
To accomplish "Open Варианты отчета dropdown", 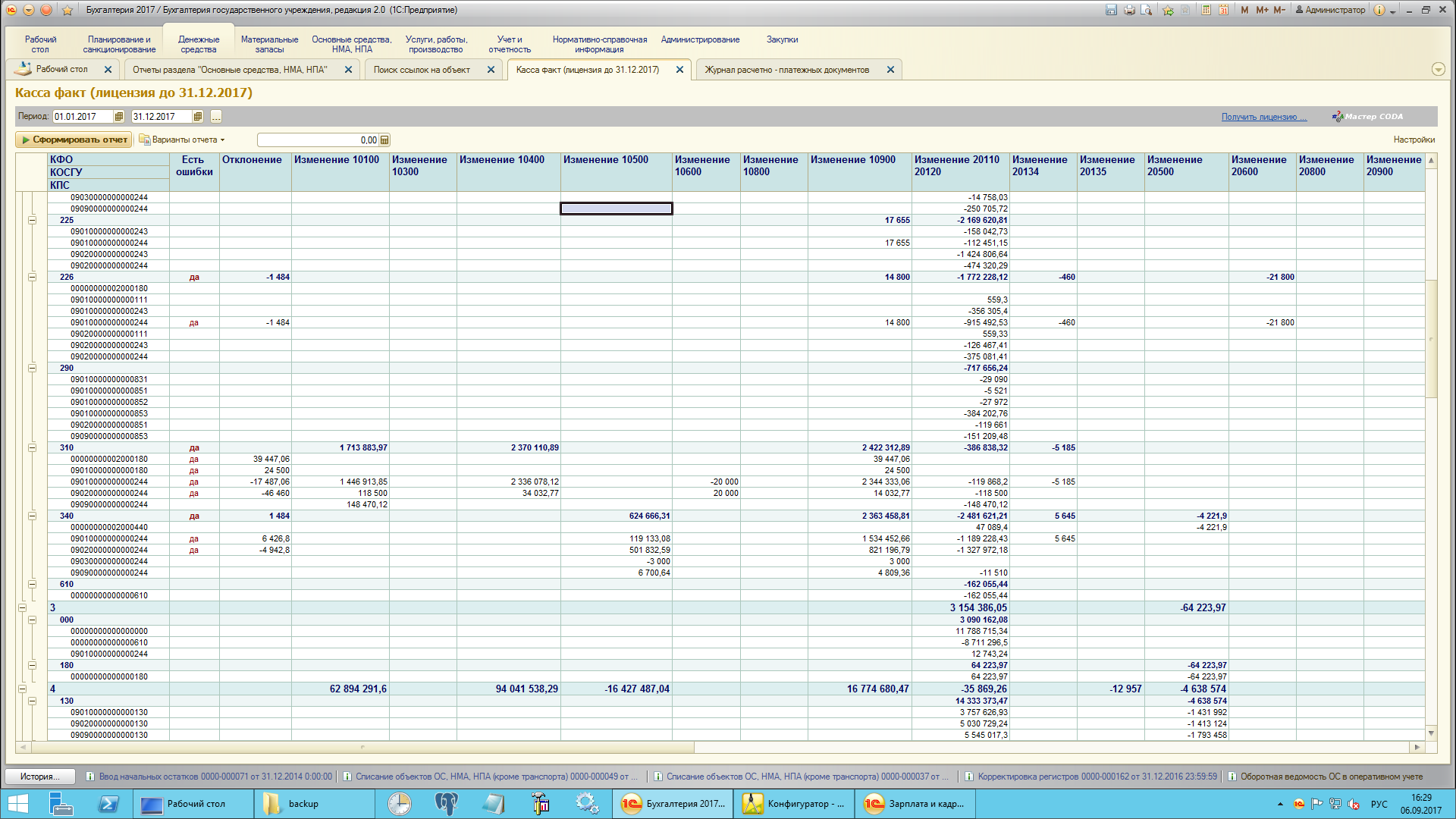I will [182, 140].
